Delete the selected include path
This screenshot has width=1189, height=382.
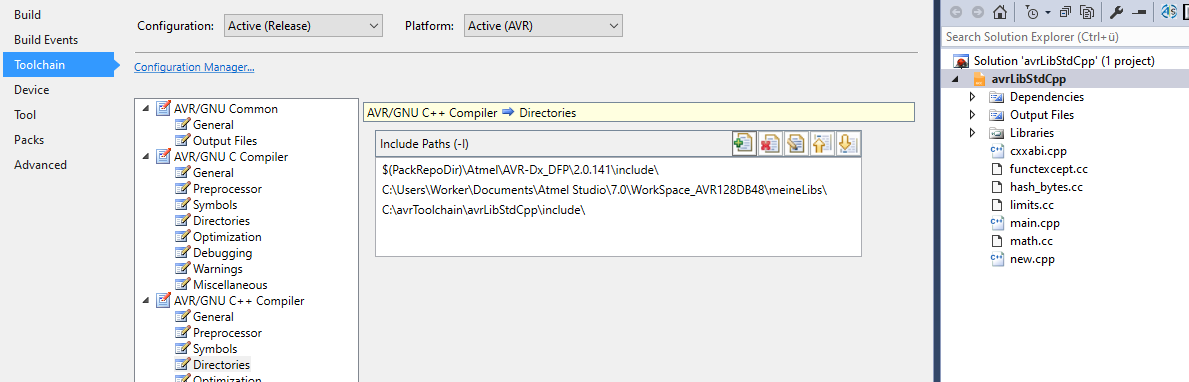pyautogui.click(x=770, y=143)
